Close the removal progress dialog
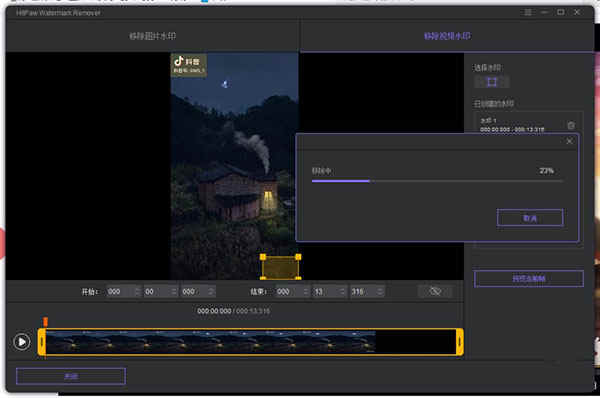The image size is (600, 398). [x=569, y=141]
